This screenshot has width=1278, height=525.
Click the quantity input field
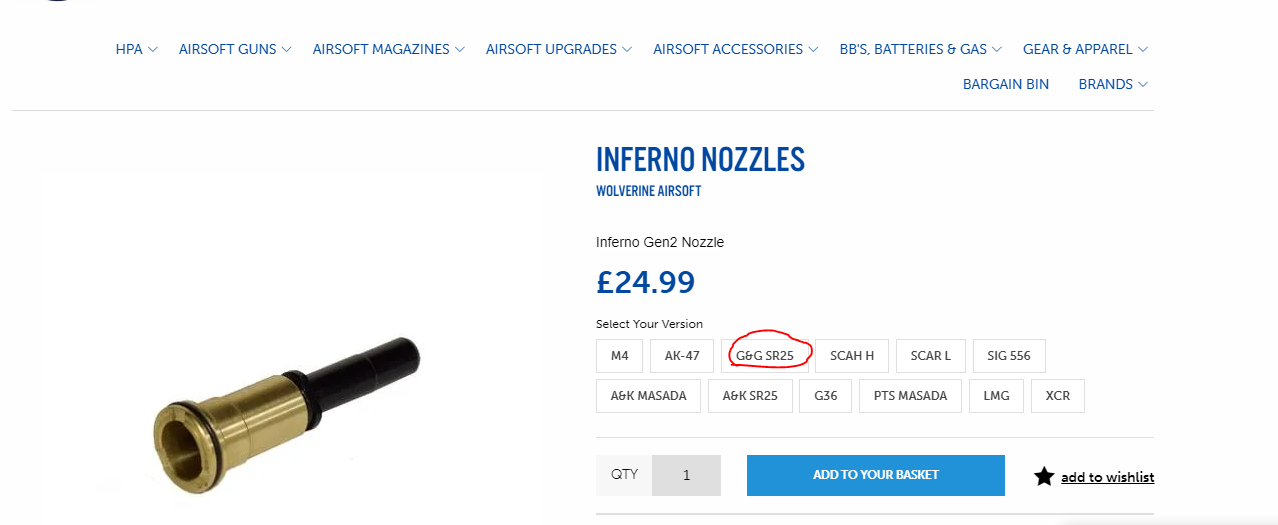pos(686,475)
